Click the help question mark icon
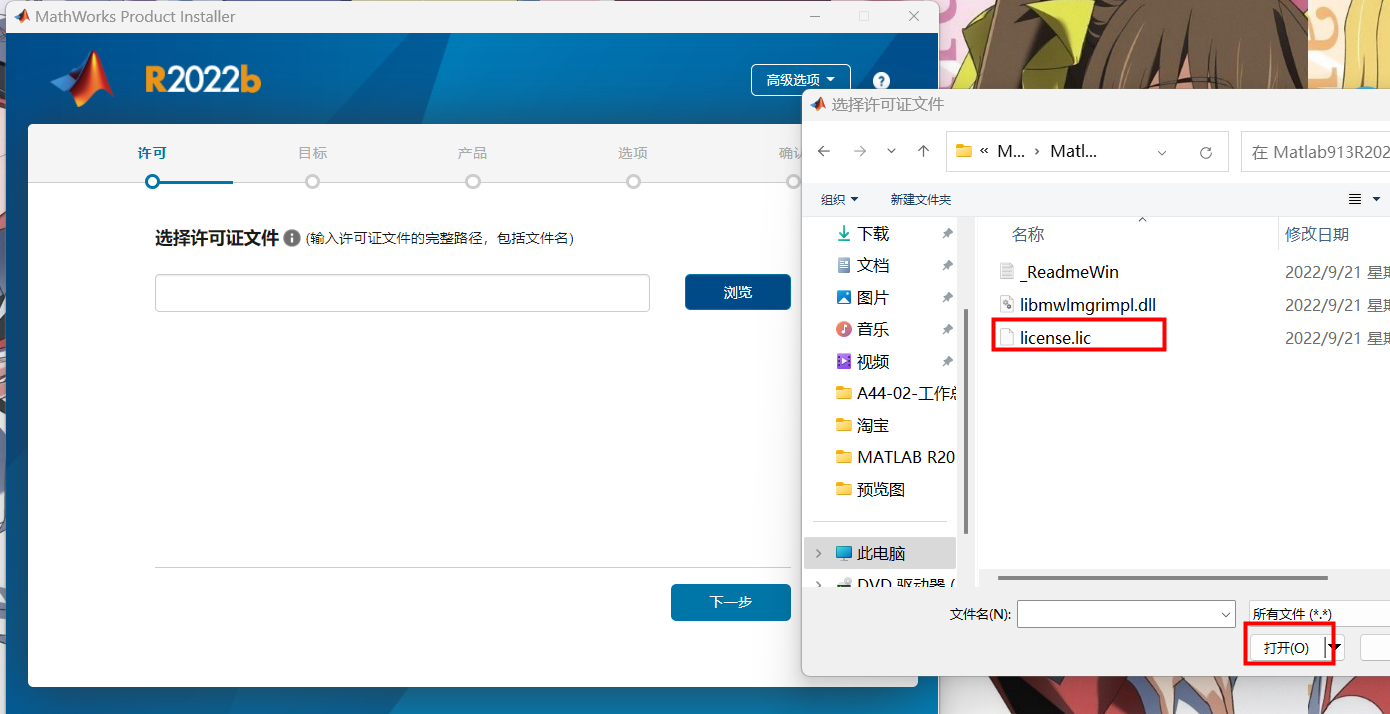This screenshot has height=714, width=1390. tap(881, 81)
